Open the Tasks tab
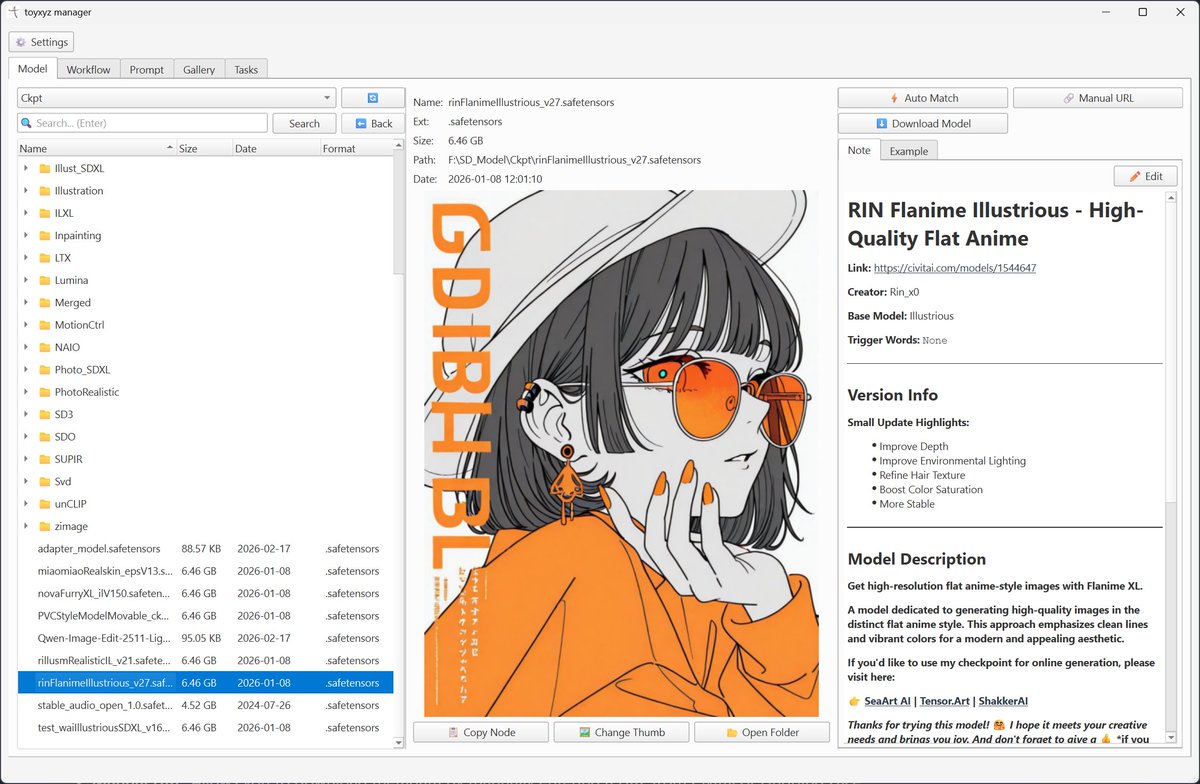 [x=246, y=70]
